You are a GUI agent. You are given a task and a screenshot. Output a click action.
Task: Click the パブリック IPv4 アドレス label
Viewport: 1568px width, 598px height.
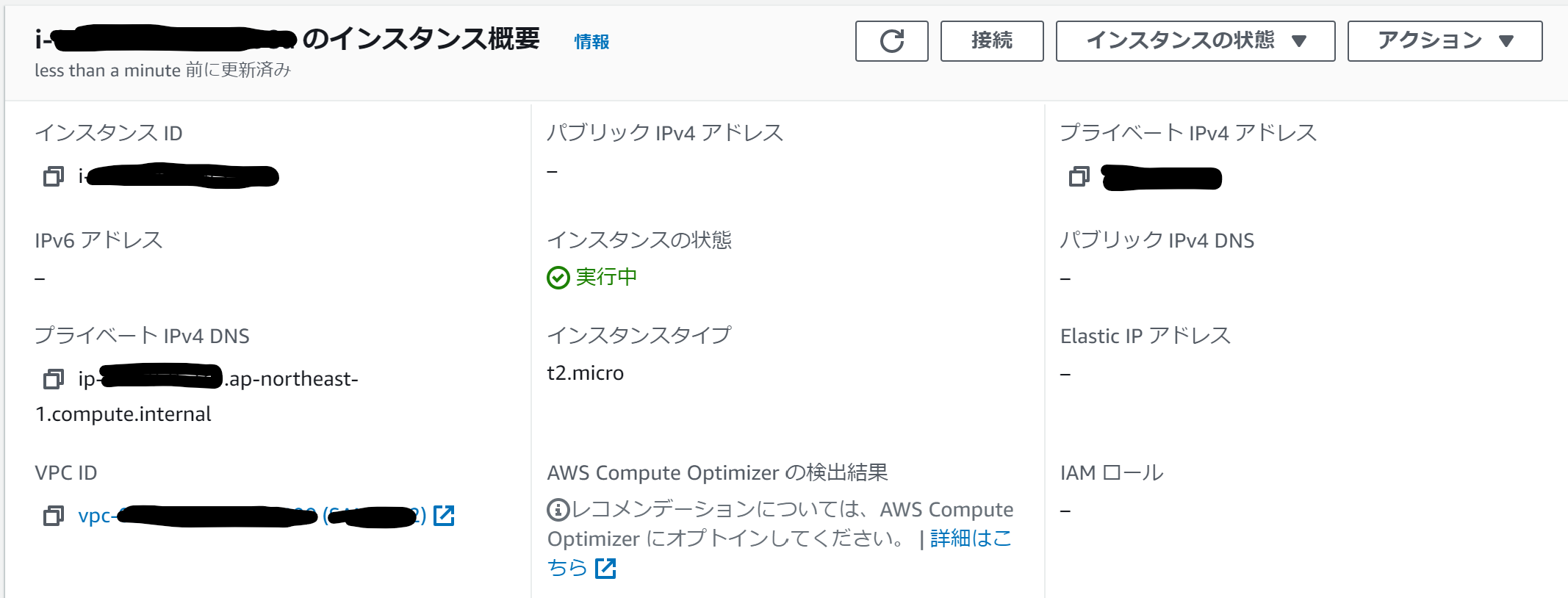coord(665,133)
